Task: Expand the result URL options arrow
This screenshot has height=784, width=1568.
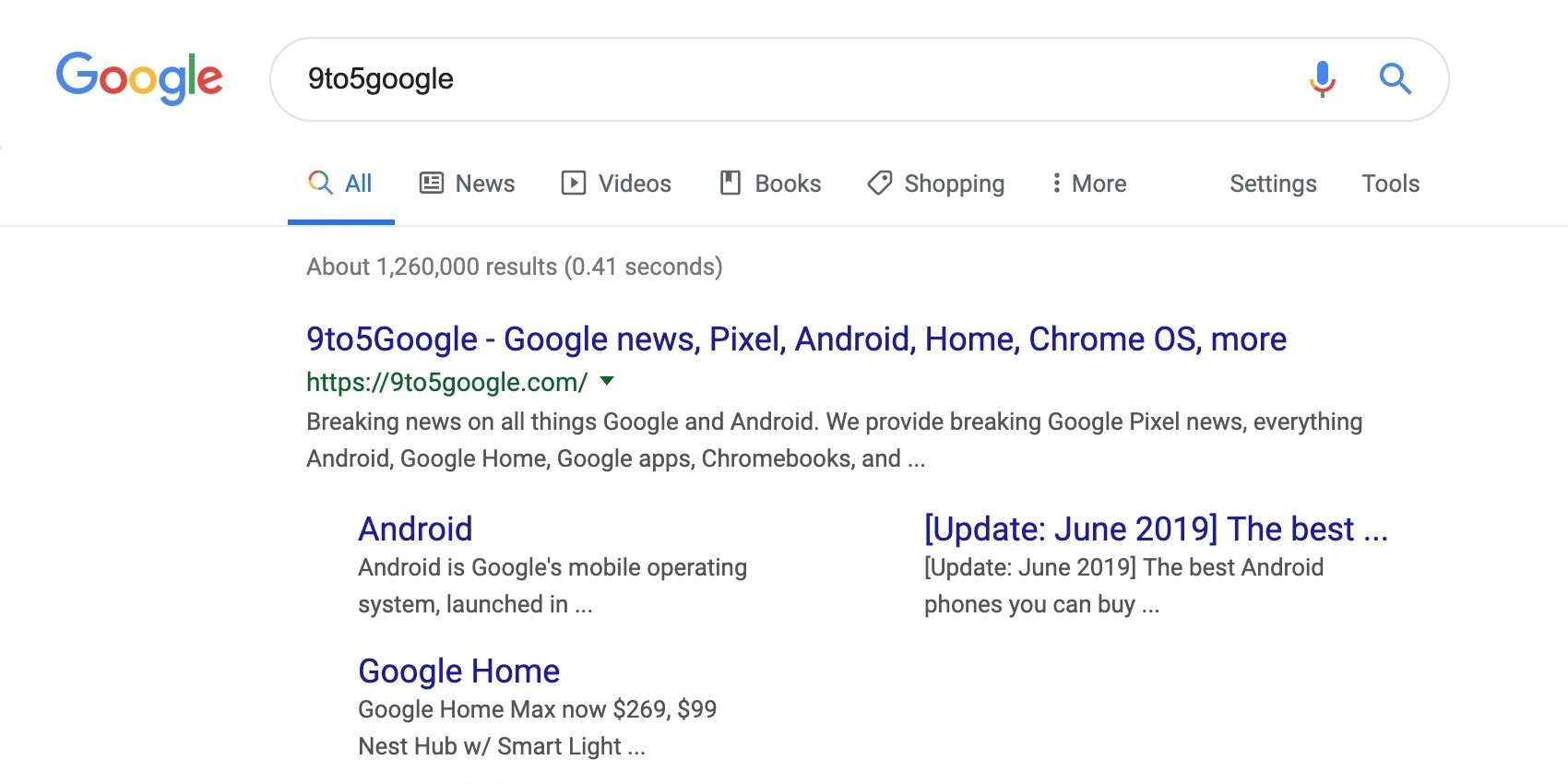Action: coord(607,382)
